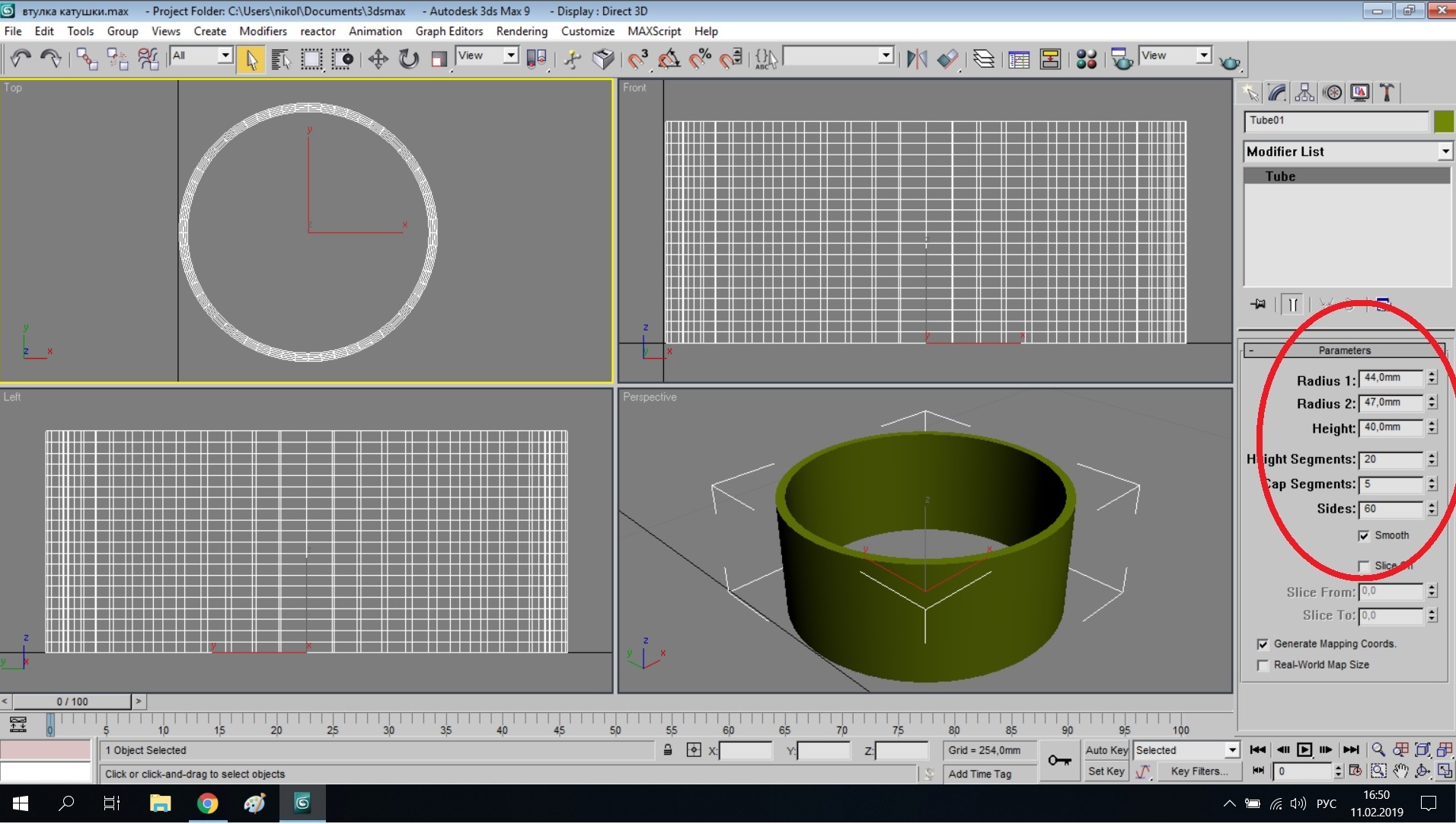Click the Key Filters button
This screenshot has height=824, width=1456.
(x=1199, y=771)
